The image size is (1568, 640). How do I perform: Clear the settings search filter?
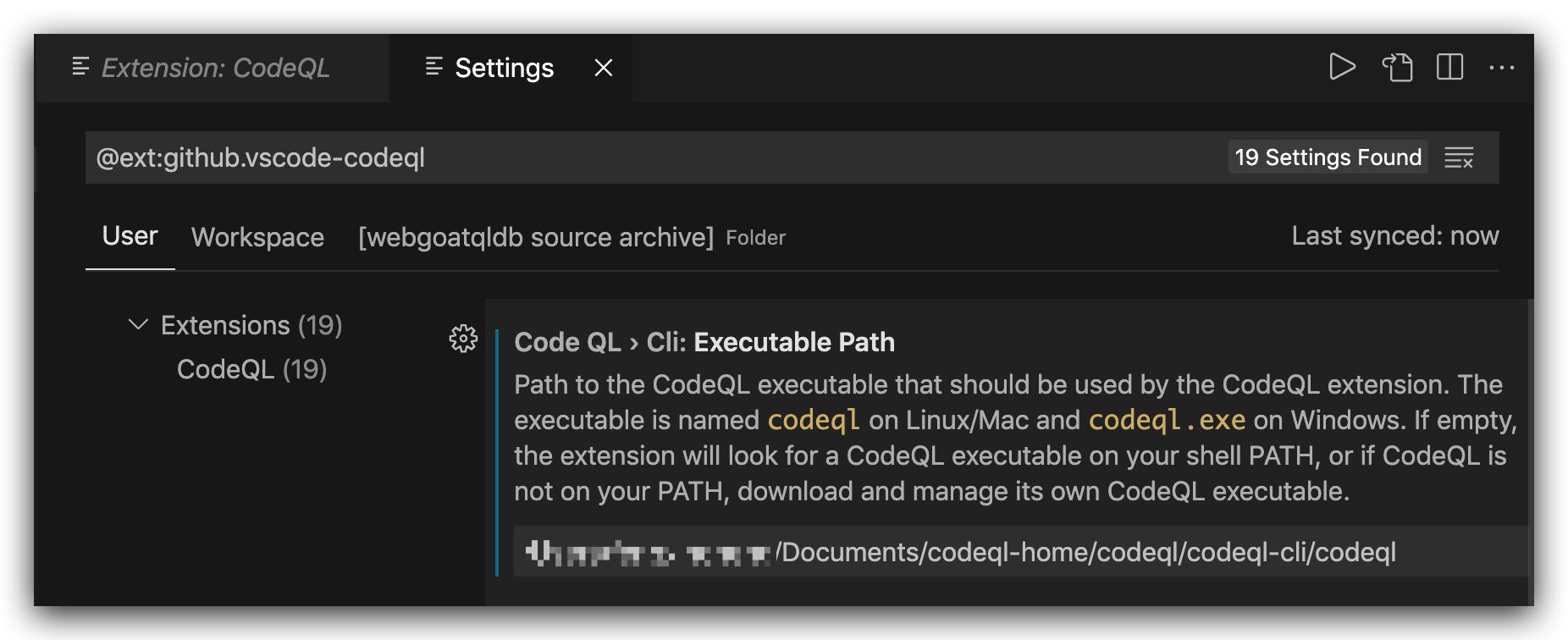coord(1460,157)
